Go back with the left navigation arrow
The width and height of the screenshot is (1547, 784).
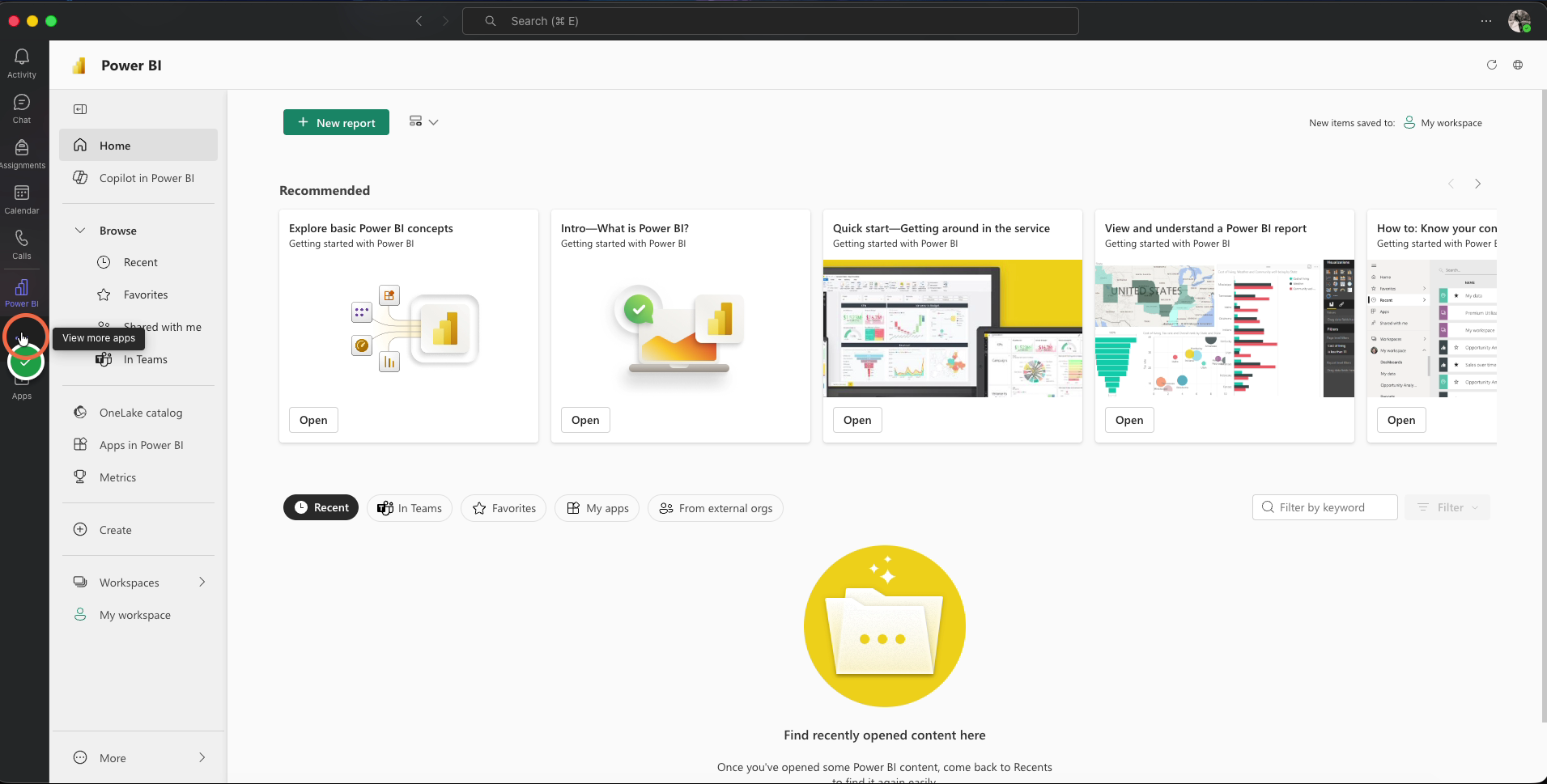[419, 21]
